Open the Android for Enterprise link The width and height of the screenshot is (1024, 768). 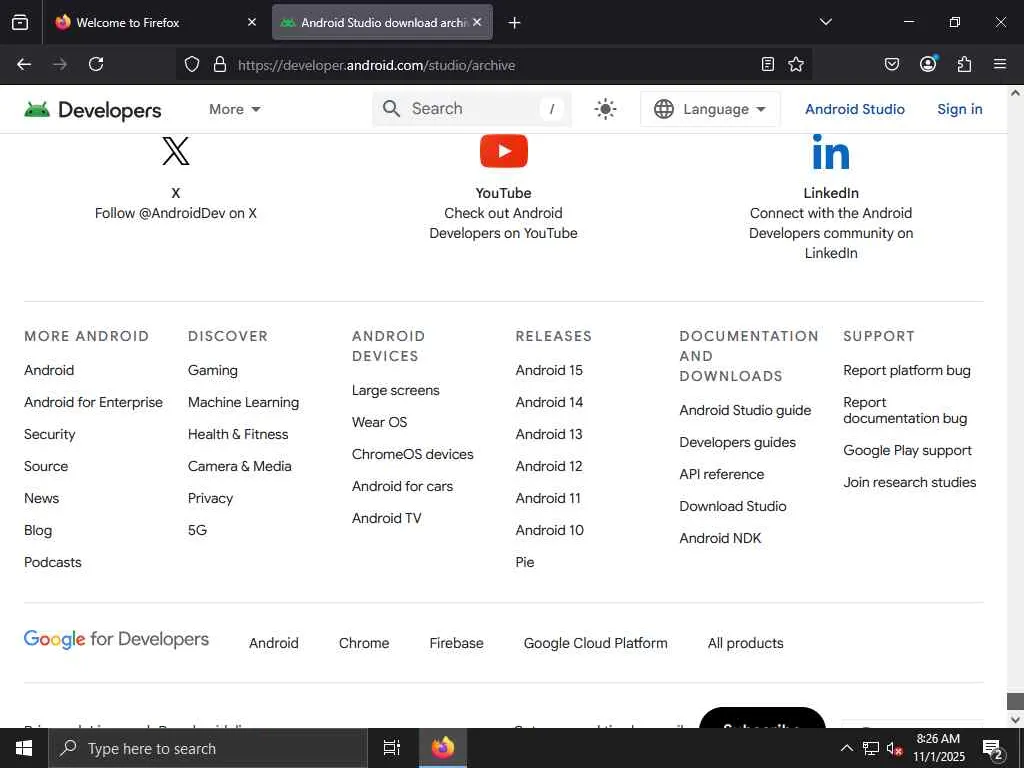tap(93, 402)
